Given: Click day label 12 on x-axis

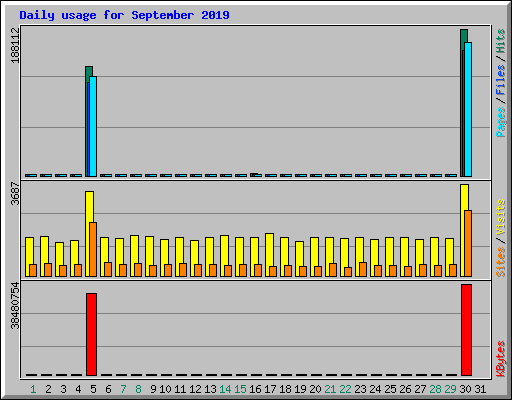Looking at the screenshot, I should (x=195, y=389).
